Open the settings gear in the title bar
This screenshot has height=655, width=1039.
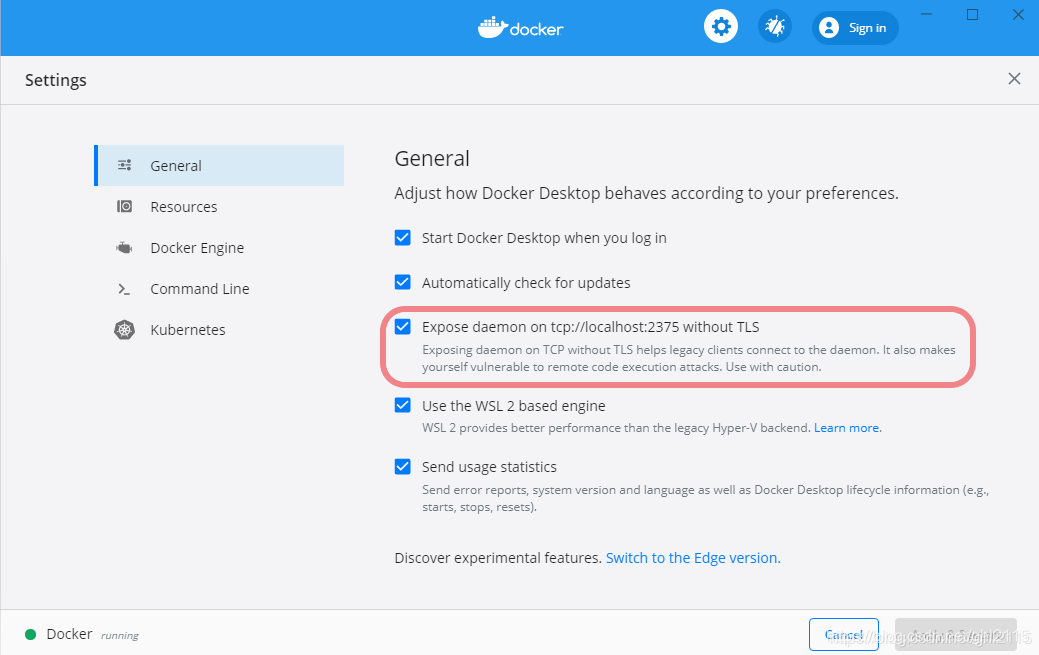(x=721, y=26)
